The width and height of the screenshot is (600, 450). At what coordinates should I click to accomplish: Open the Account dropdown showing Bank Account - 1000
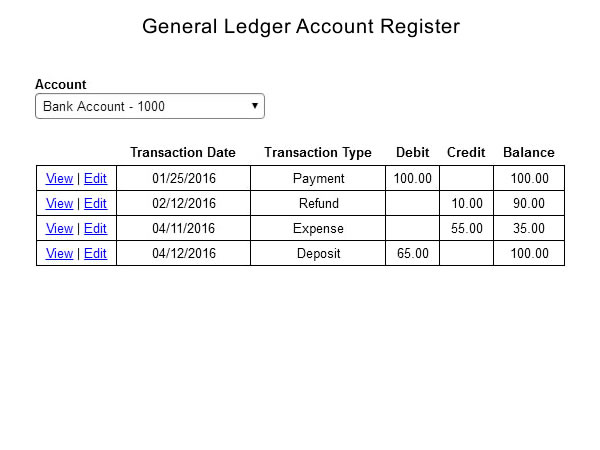point(150,106)
